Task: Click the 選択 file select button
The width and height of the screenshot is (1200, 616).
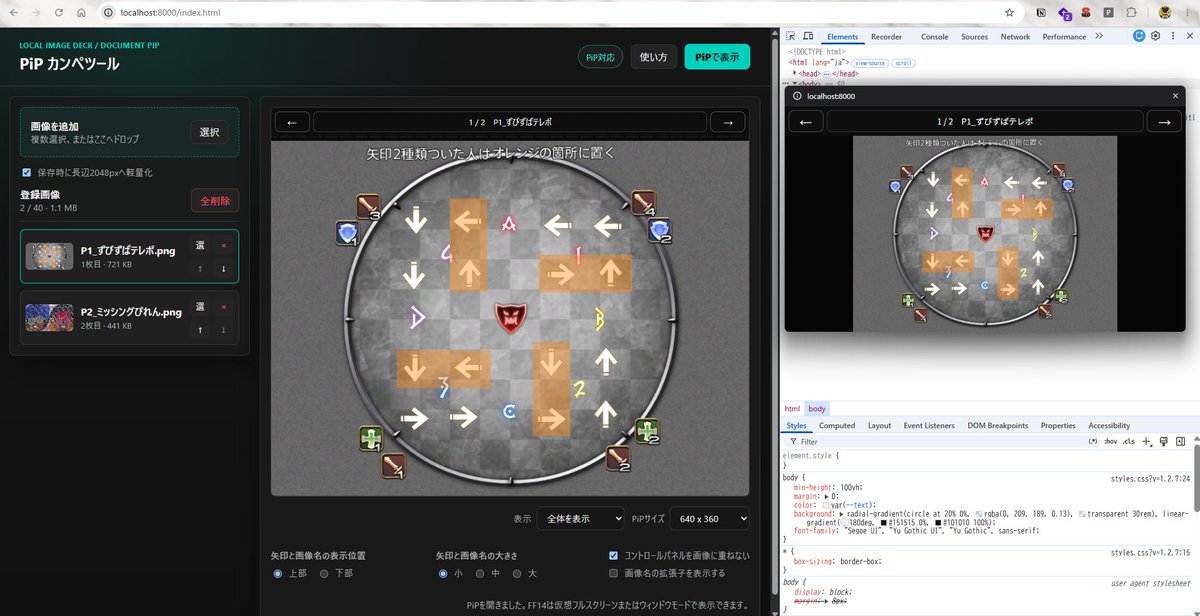Action: 210,132
